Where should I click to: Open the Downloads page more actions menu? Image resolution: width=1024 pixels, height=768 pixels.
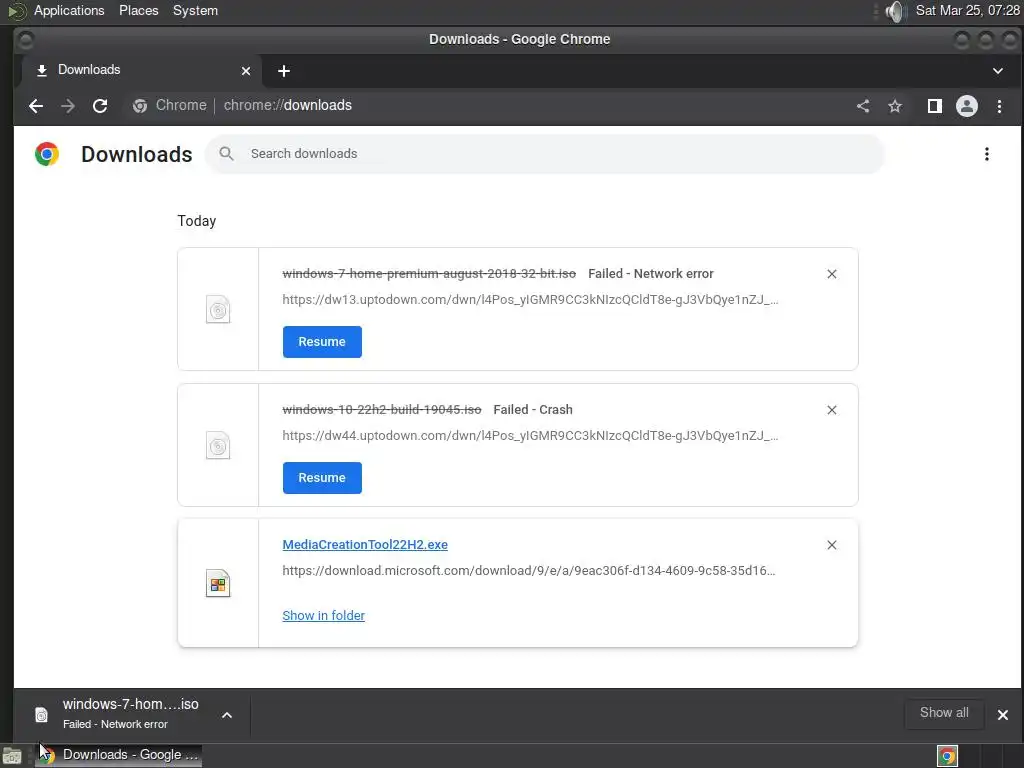[x=987, y=154]
